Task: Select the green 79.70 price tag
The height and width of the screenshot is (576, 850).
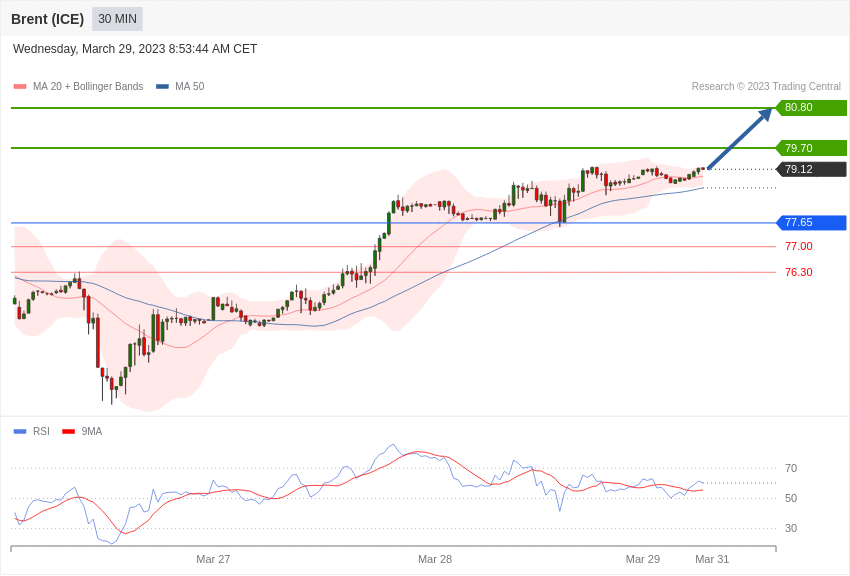Action: [811, 148]
